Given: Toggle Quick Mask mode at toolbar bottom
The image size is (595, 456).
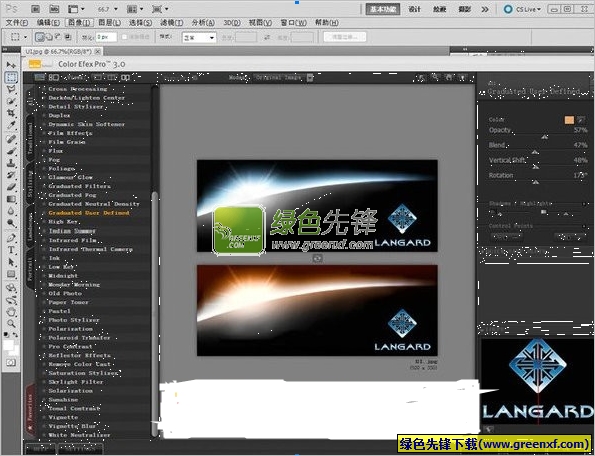Looking at the screenshot, I should point(11,362).
